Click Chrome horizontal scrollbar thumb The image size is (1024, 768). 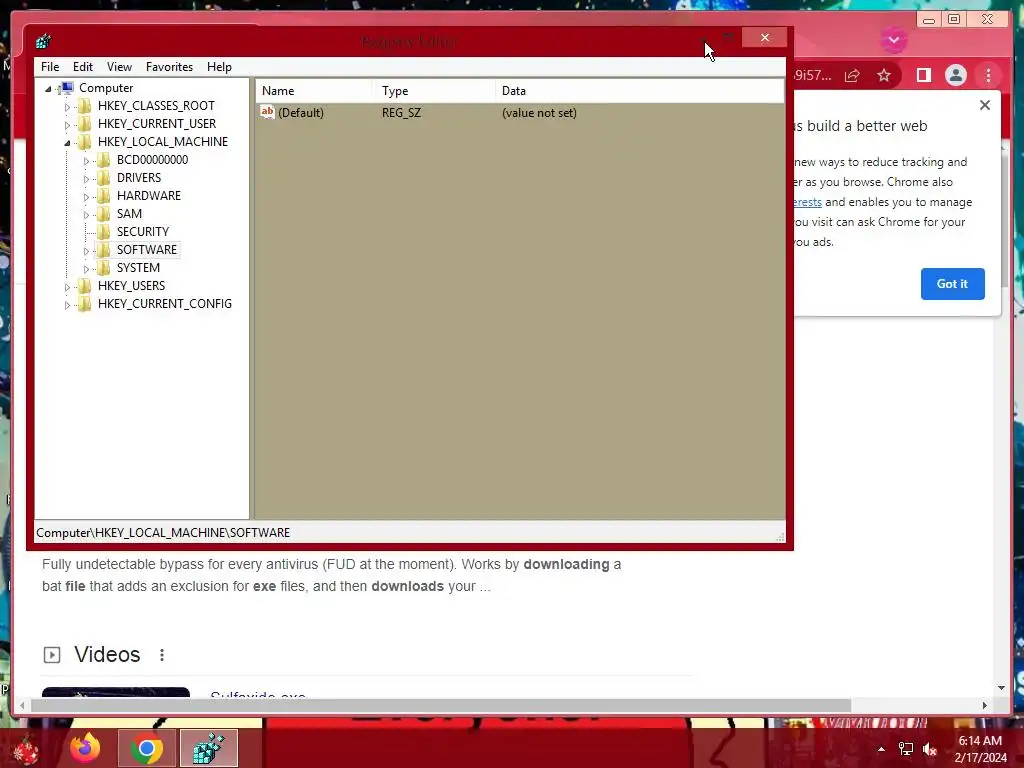[x=441, y=705]
